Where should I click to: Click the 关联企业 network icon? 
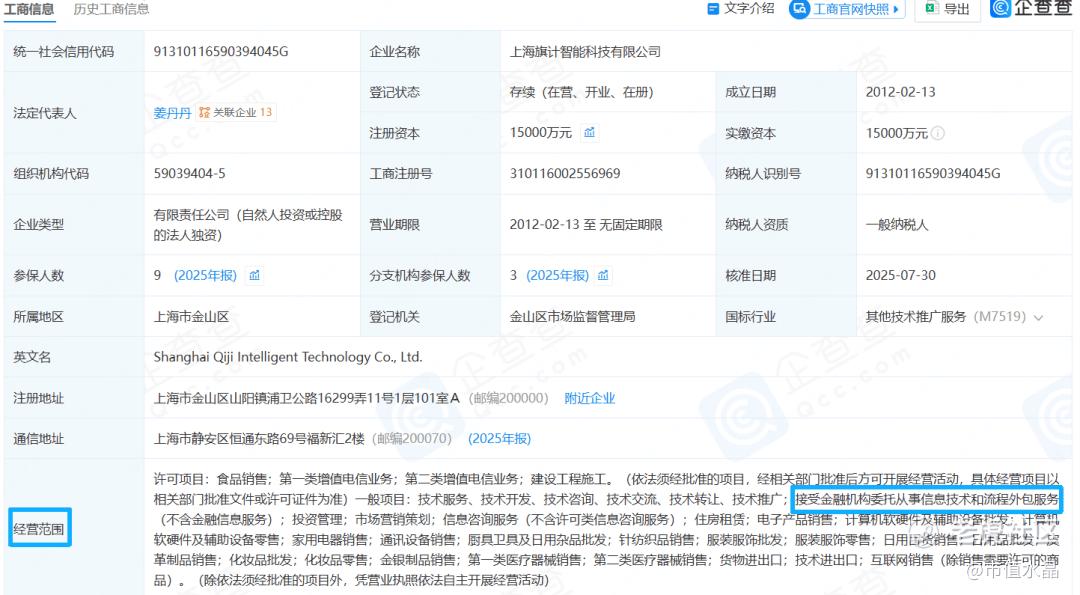pyautogui.click(x=204, y=112)
